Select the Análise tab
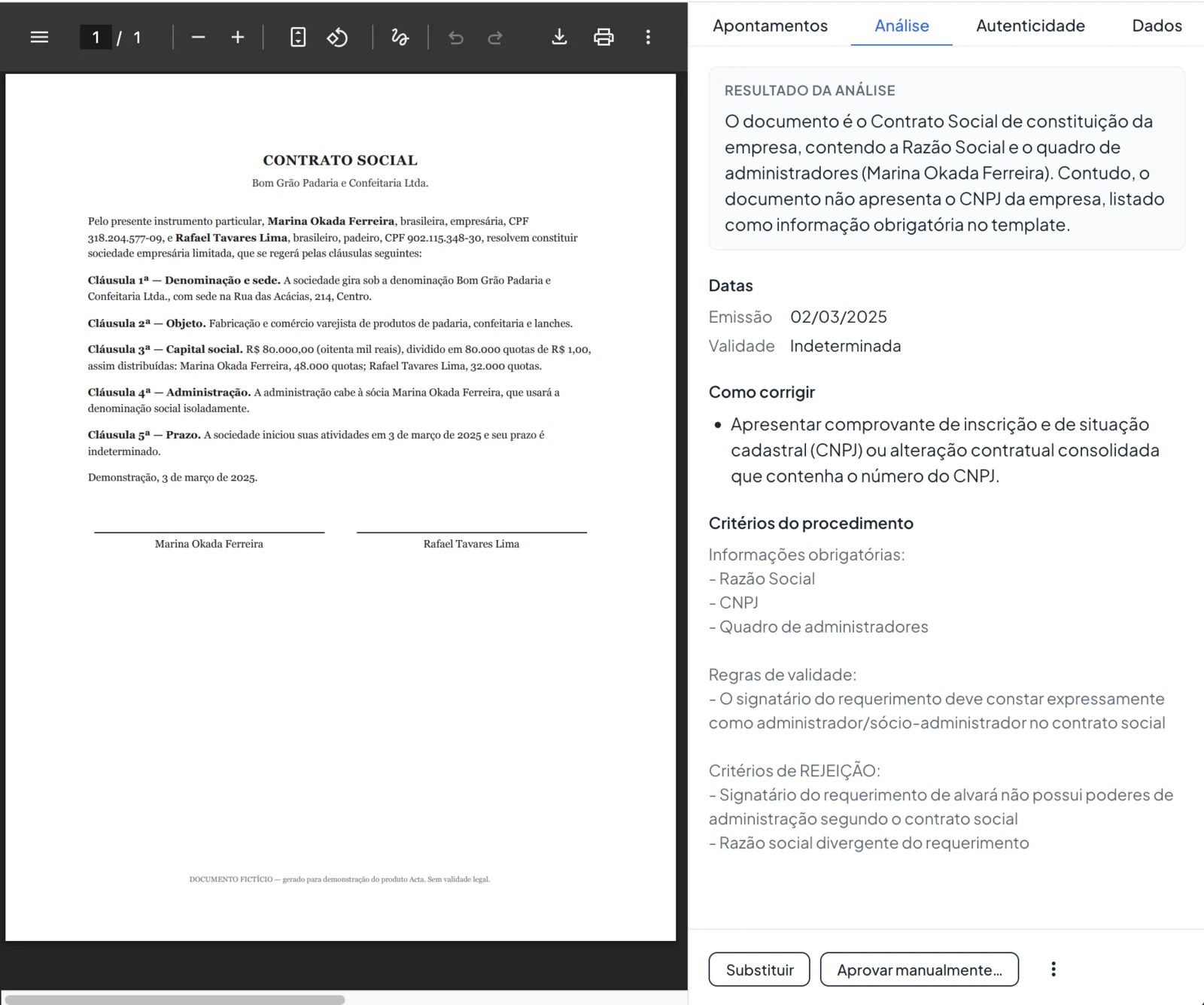Image resolution: width=1204 pixels, height=1005 pixels. [901, 26]
